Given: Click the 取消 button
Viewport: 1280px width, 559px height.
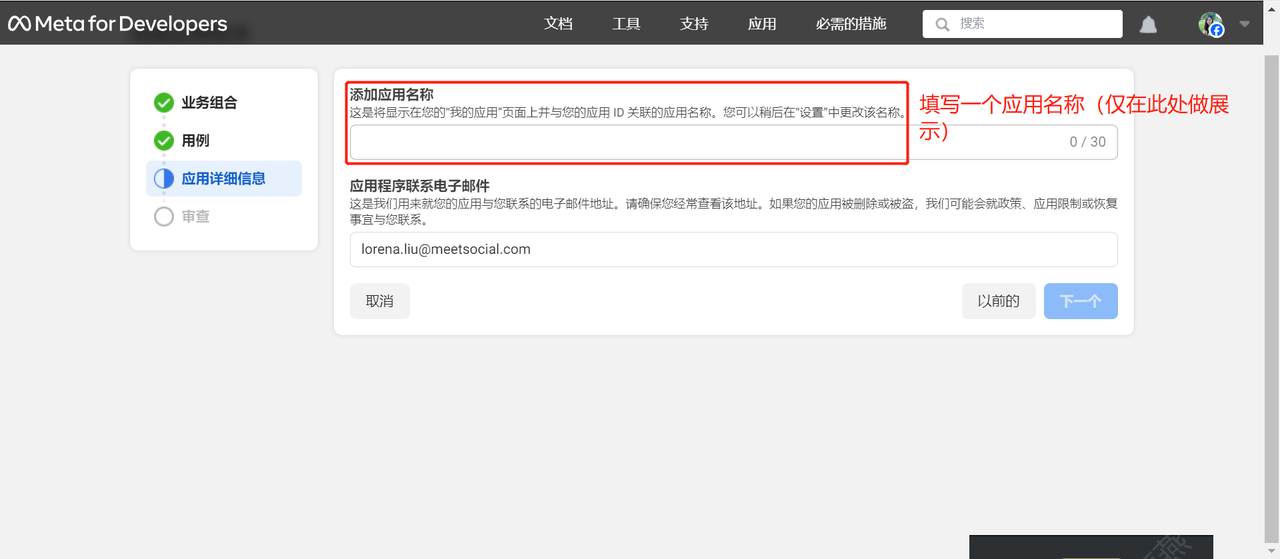Looking at the screenshot, I should (380, 301).
